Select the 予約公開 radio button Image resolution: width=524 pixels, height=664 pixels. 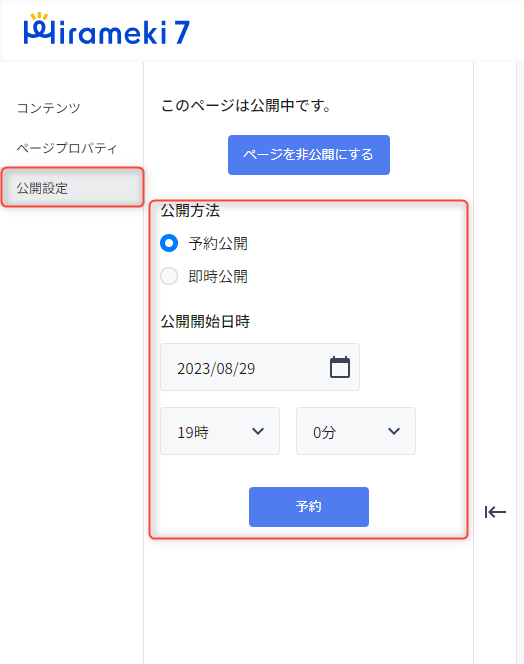pos(169,243)
